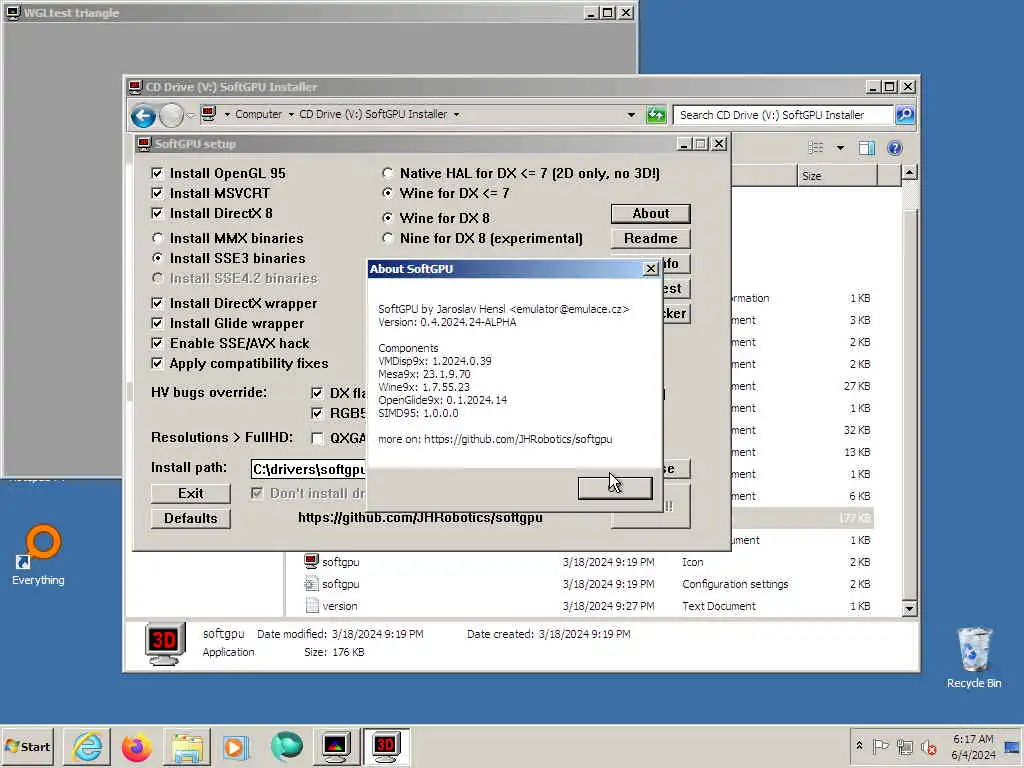Toggle Enable SSE/AVX hack checkbox
The height and width of the screenshot is (768, 1024).
(157, 343)
